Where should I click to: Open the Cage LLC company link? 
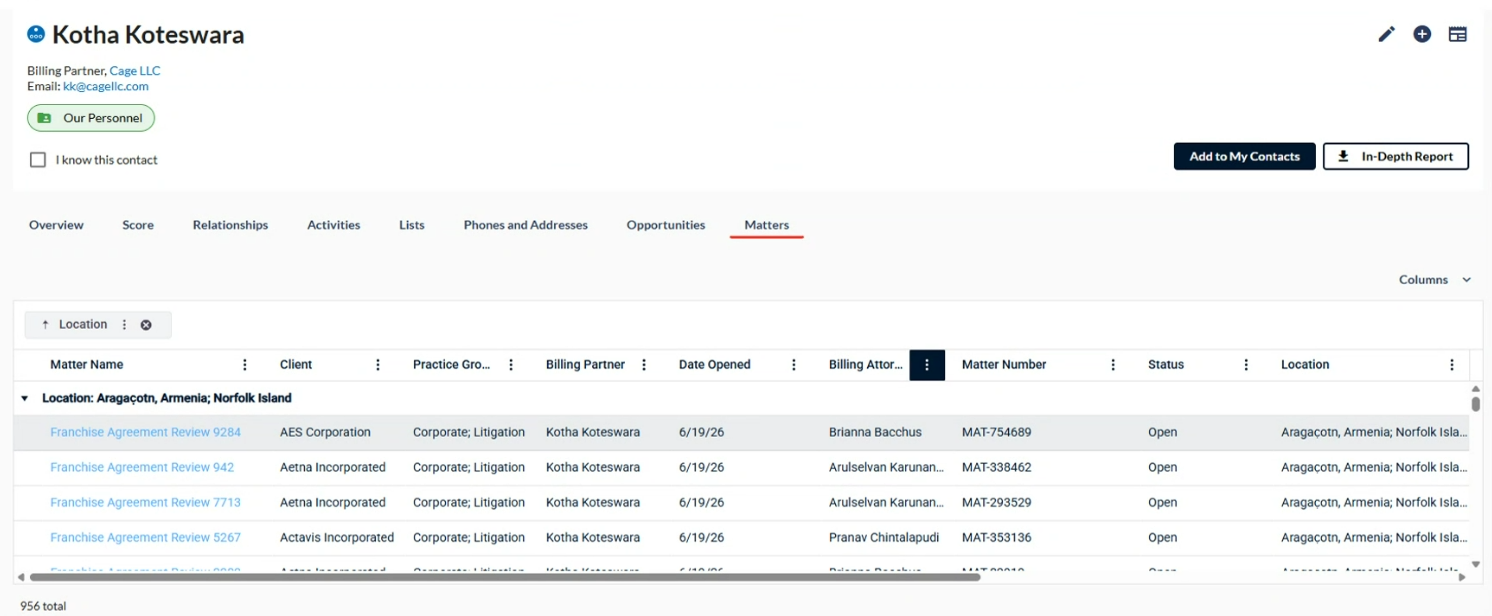(135, 71)
